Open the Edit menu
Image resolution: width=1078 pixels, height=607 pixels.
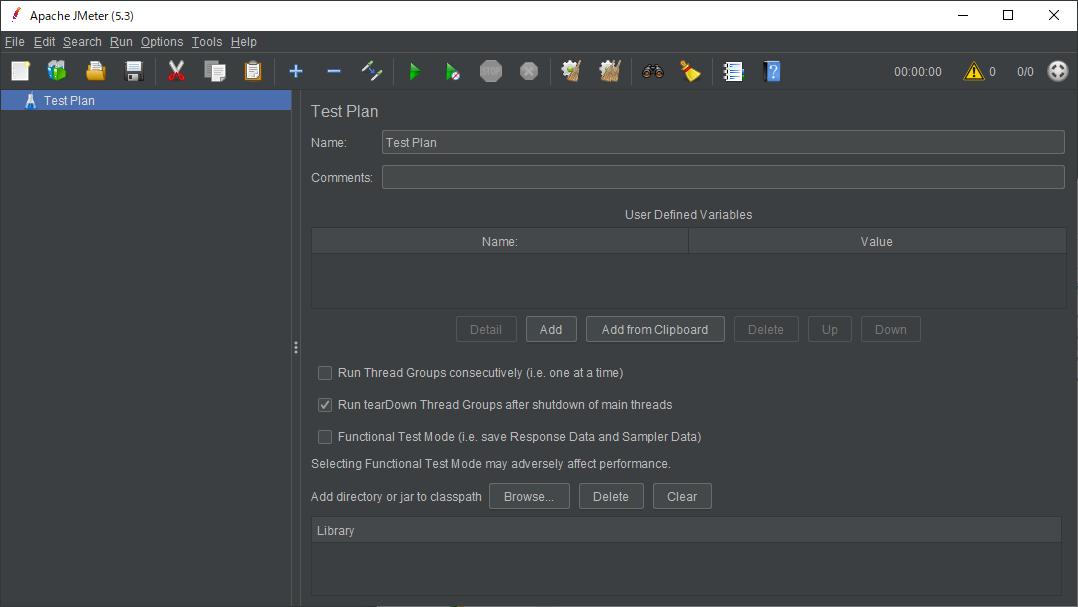click(44, 42)
